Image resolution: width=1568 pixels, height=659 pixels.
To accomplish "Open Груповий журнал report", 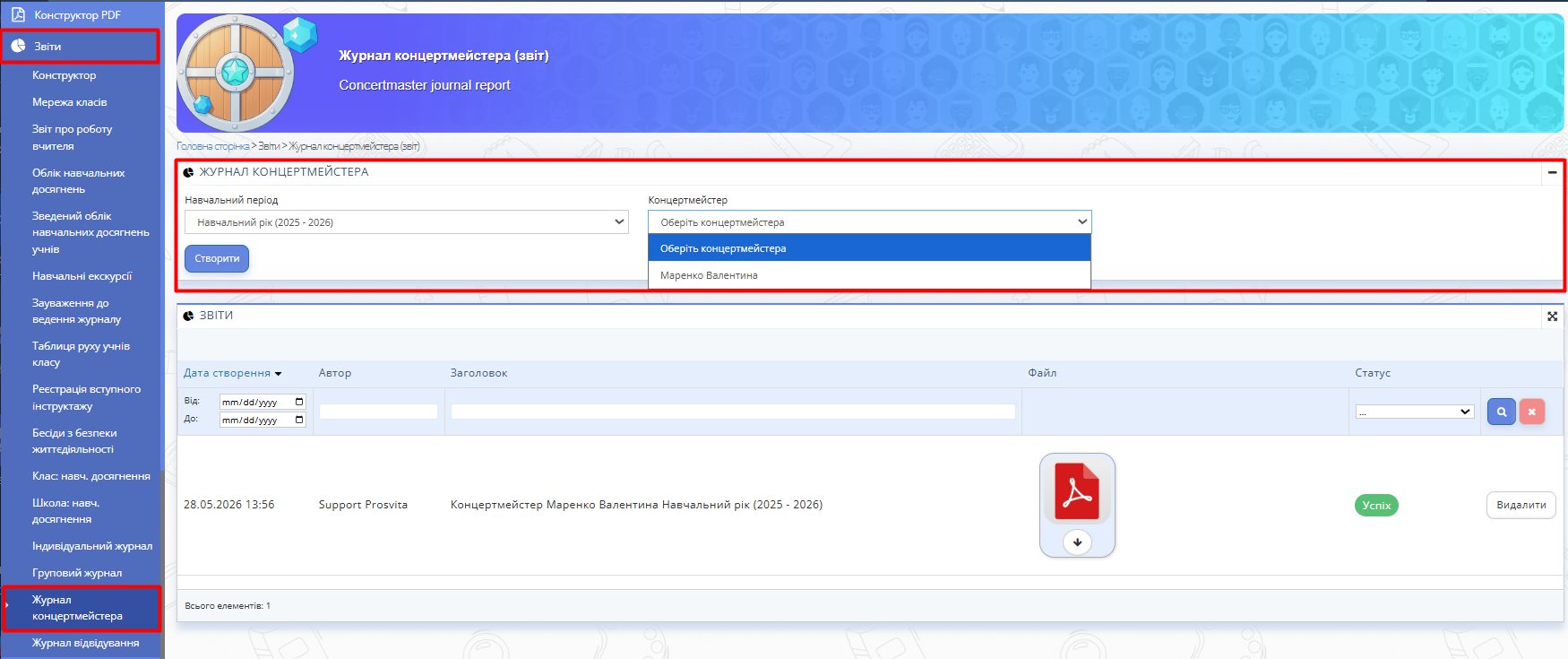I will coord(77,573).
